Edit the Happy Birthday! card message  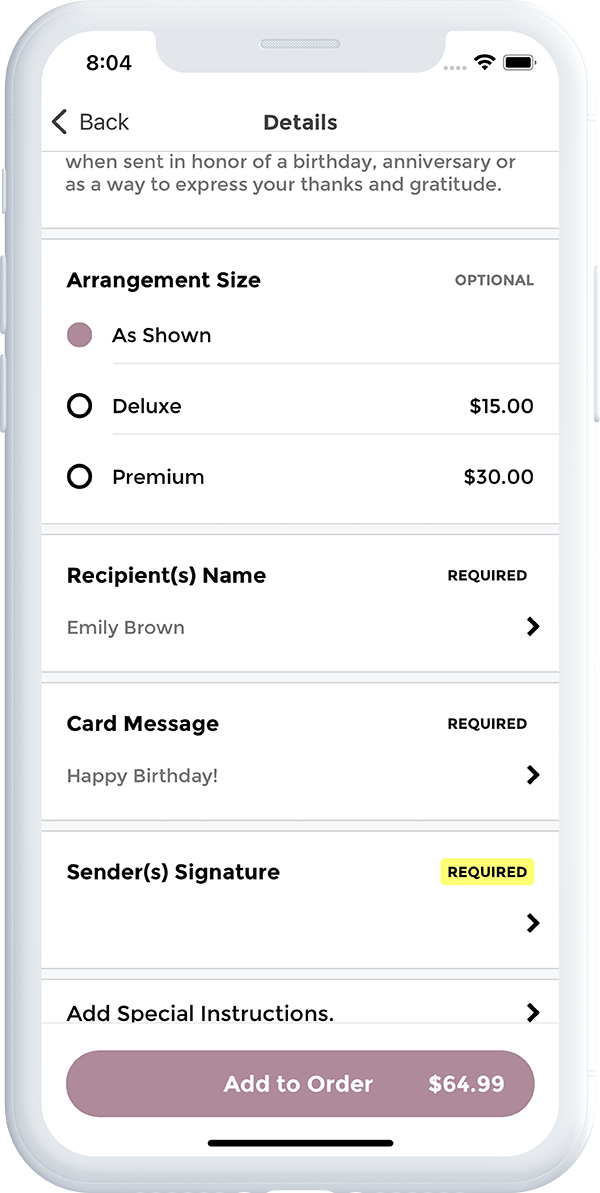[142, 776]
